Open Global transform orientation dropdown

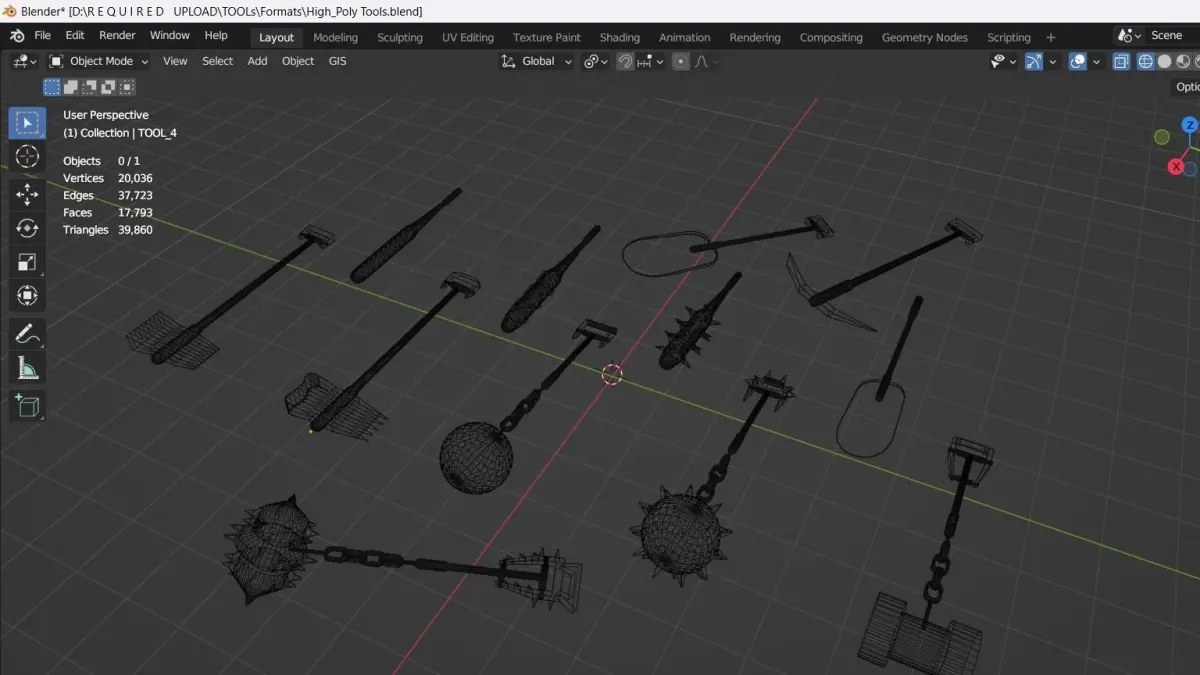538,61
